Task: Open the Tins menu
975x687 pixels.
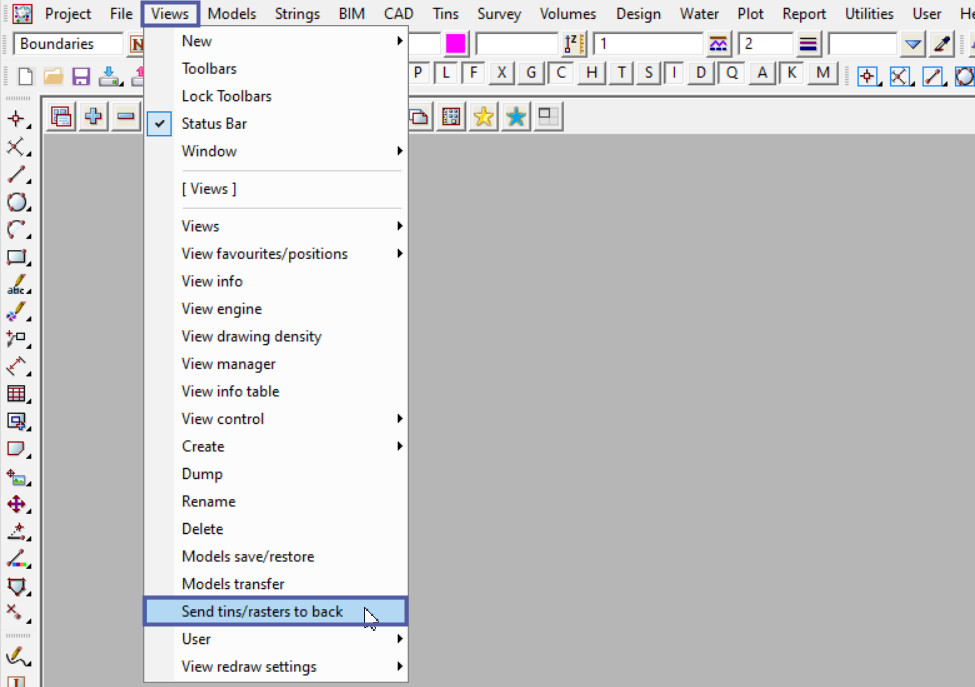Action: click(x=446, y=14)
